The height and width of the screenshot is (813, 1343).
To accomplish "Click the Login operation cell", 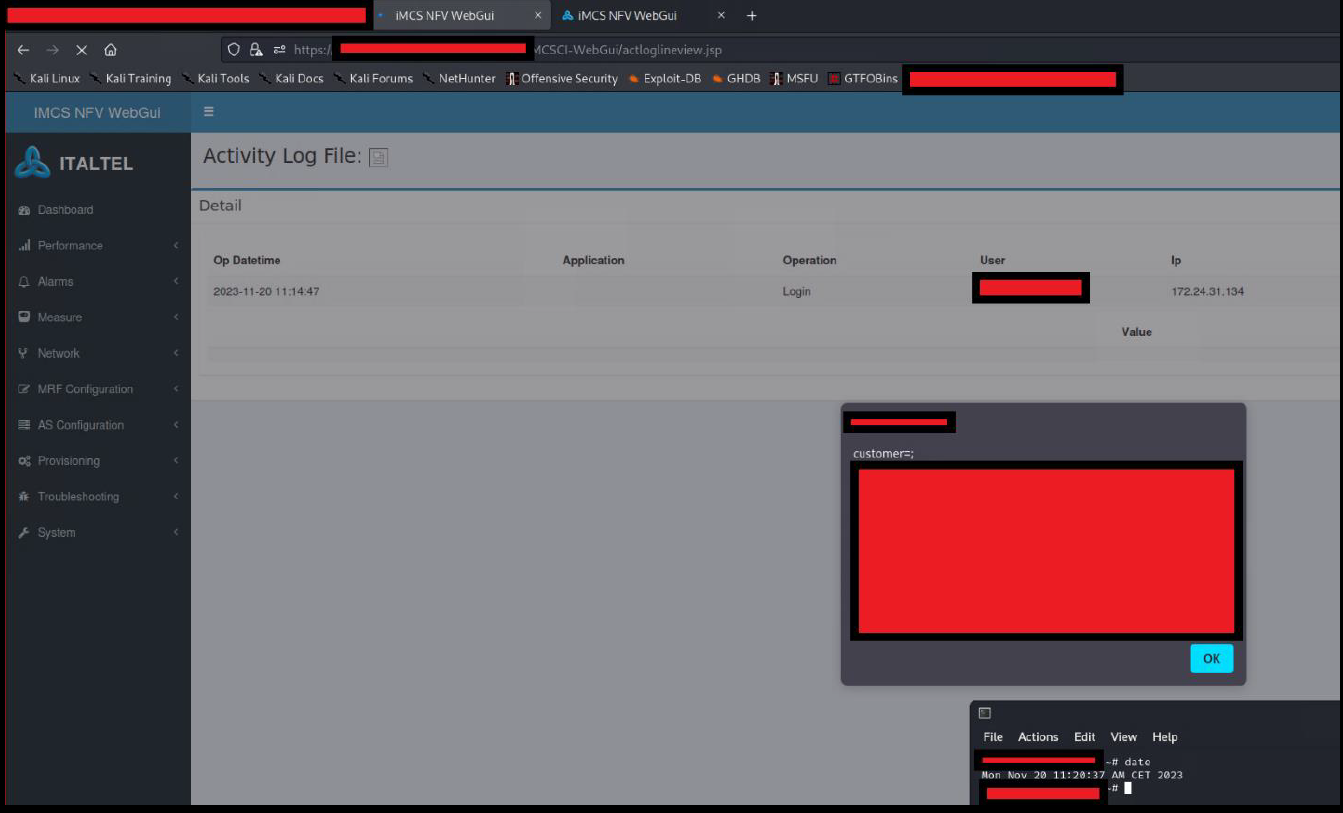I will 796,292.
